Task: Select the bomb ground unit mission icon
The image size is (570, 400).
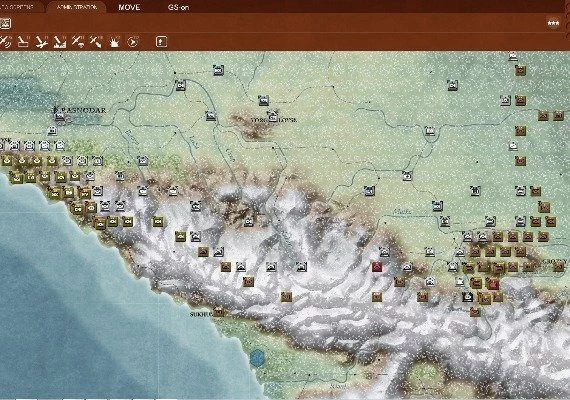Action: [23, 42]
